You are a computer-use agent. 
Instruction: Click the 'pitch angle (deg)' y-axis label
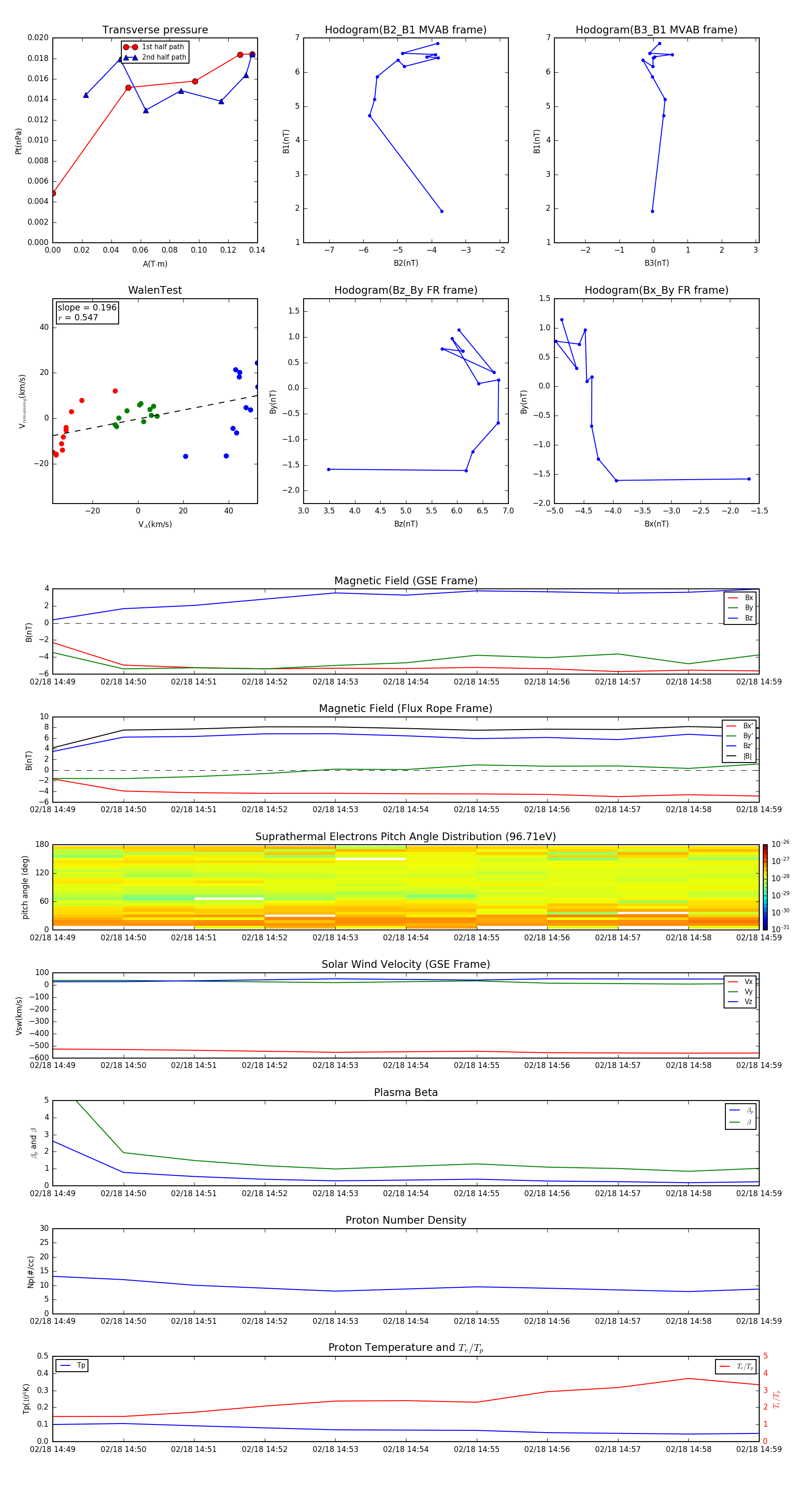[x=25, y=887]
